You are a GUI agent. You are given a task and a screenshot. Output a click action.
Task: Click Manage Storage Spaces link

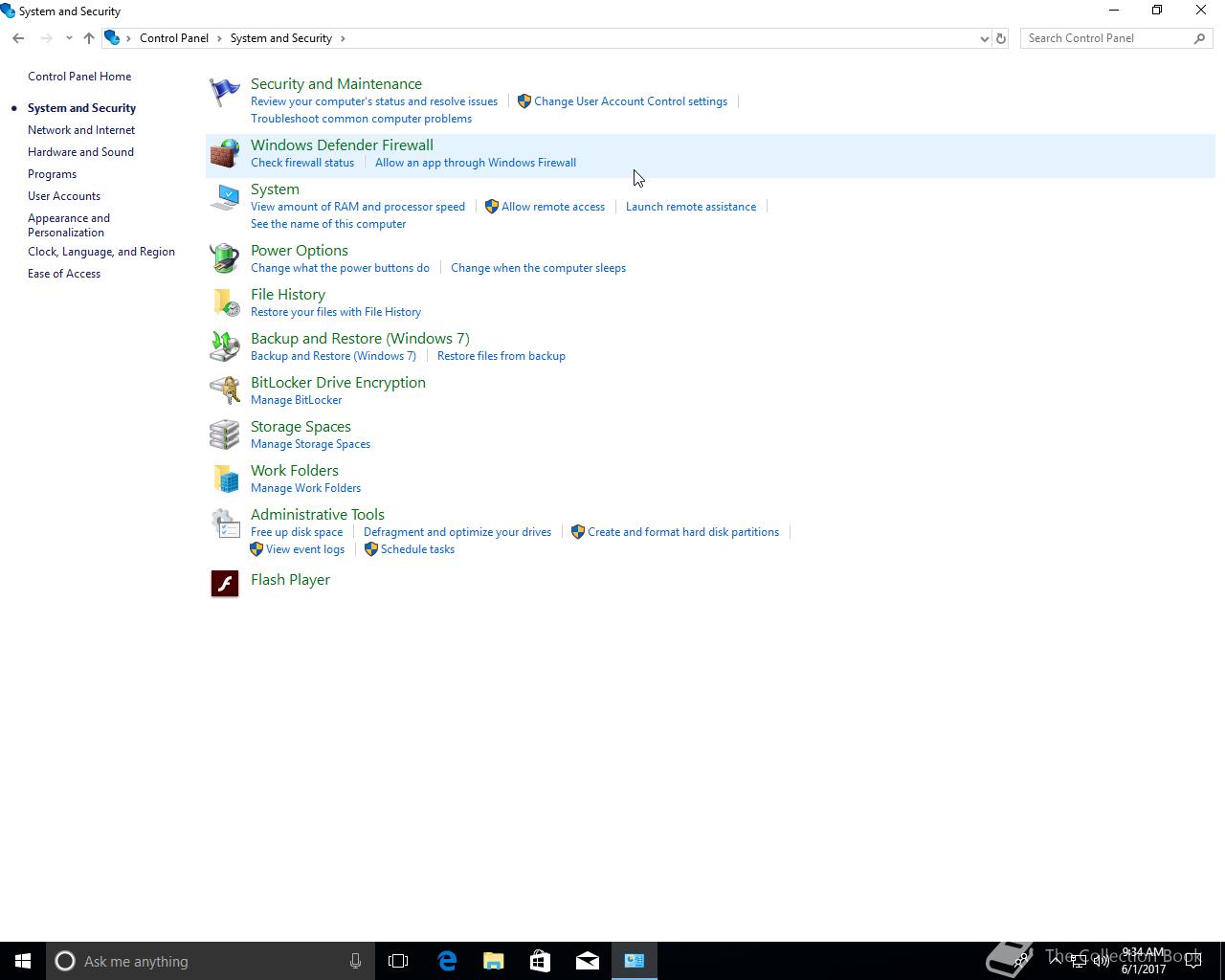tap(310, 444)
